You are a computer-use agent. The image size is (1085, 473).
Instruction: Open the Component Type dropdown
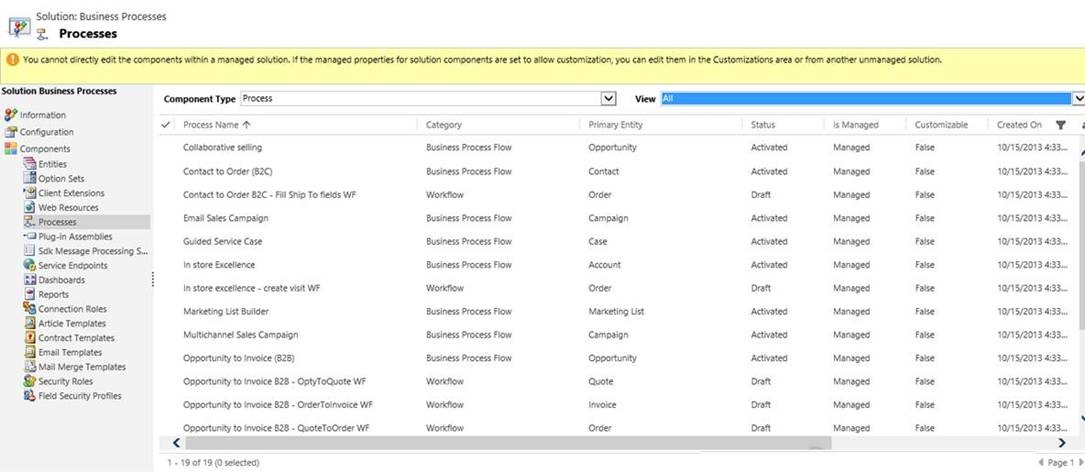click(608, 99)
